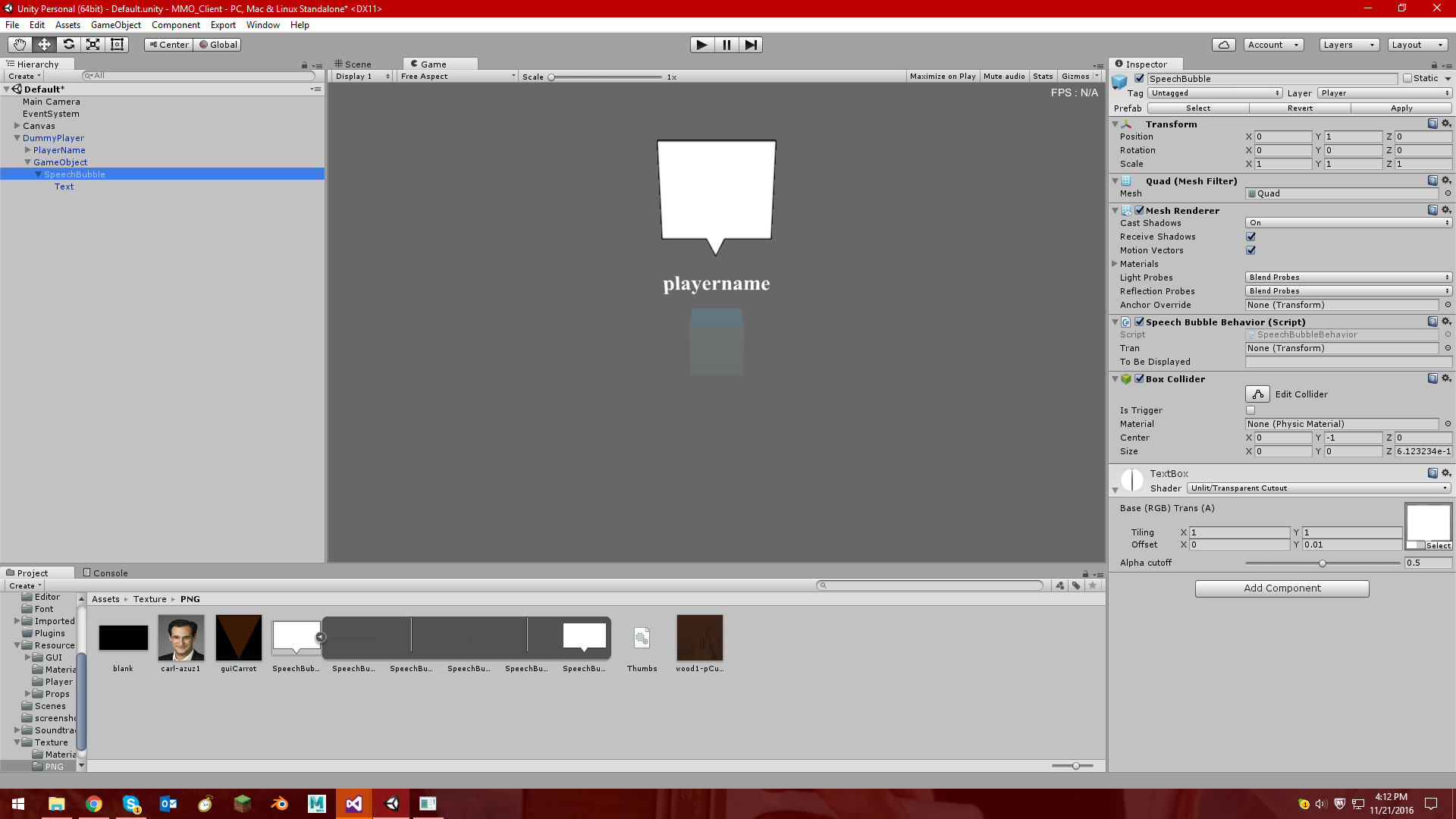1456x819 pixels.
Task: Open the Shader dropdown
Action: [x=1319, y=488]
